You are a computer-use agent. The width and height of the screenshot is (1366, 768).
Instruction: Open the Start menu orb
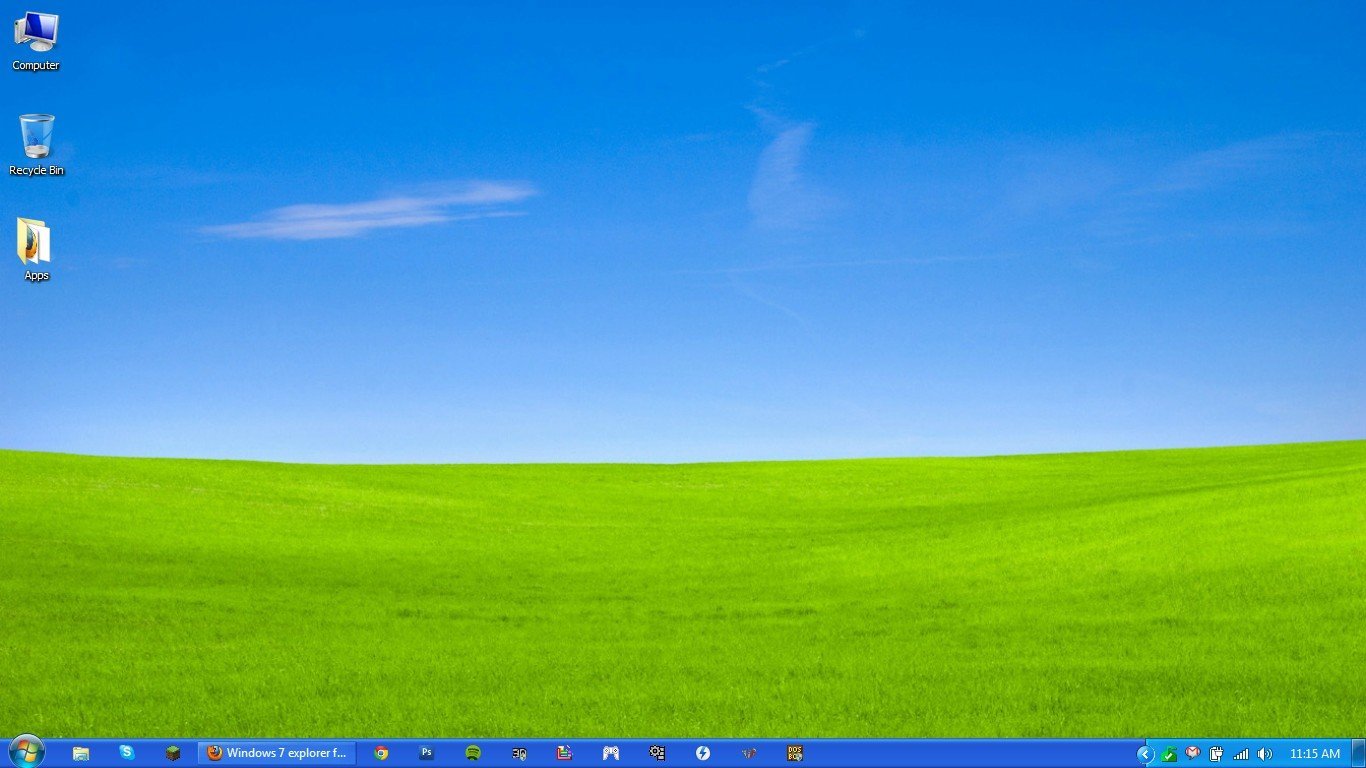[x=25, y=752]
